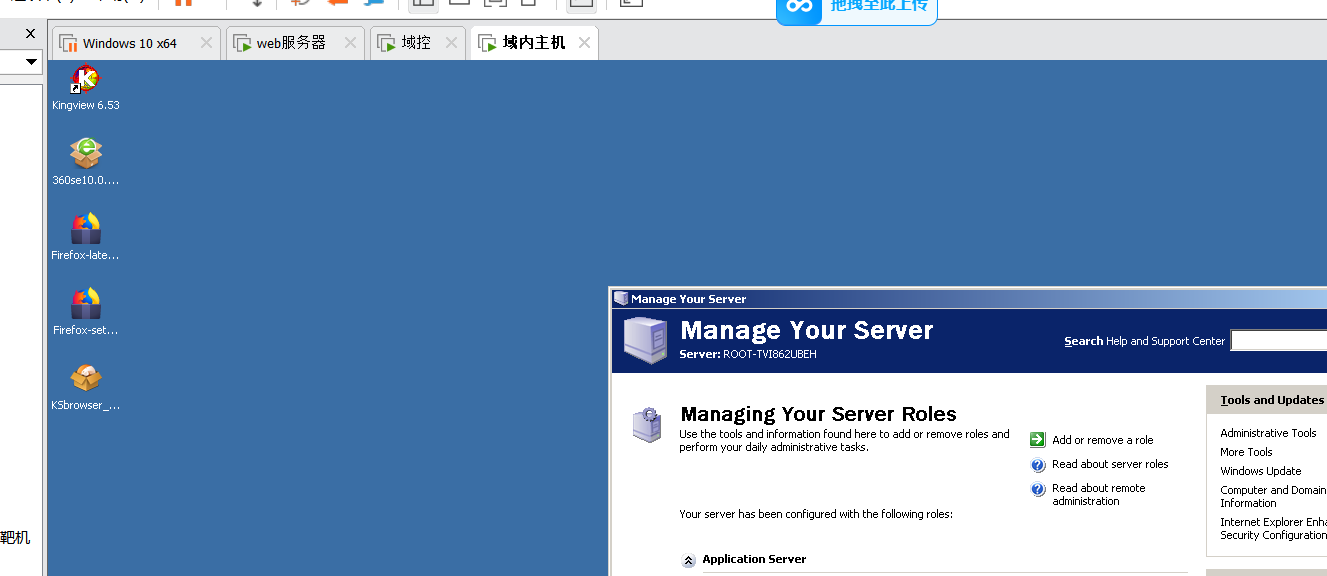Focus the Help and Support search field
The height and width of the screenshot is (576, 1327).
point(1279,341)
